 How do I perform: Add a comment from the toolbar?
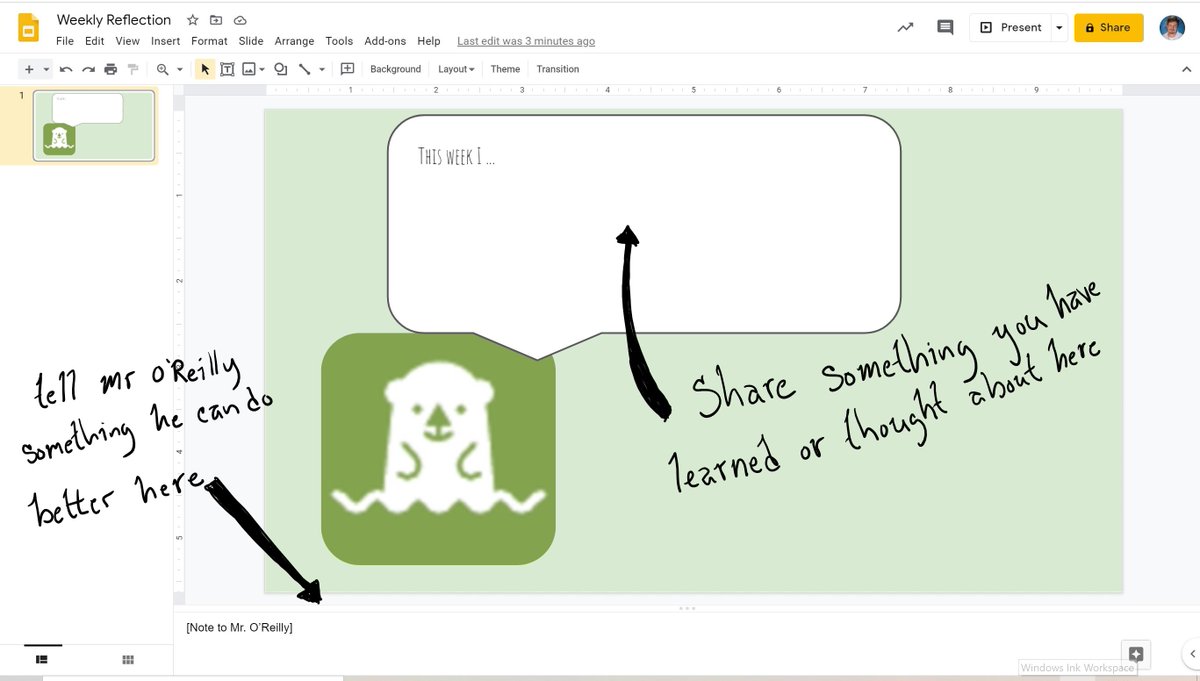point(347,69)
